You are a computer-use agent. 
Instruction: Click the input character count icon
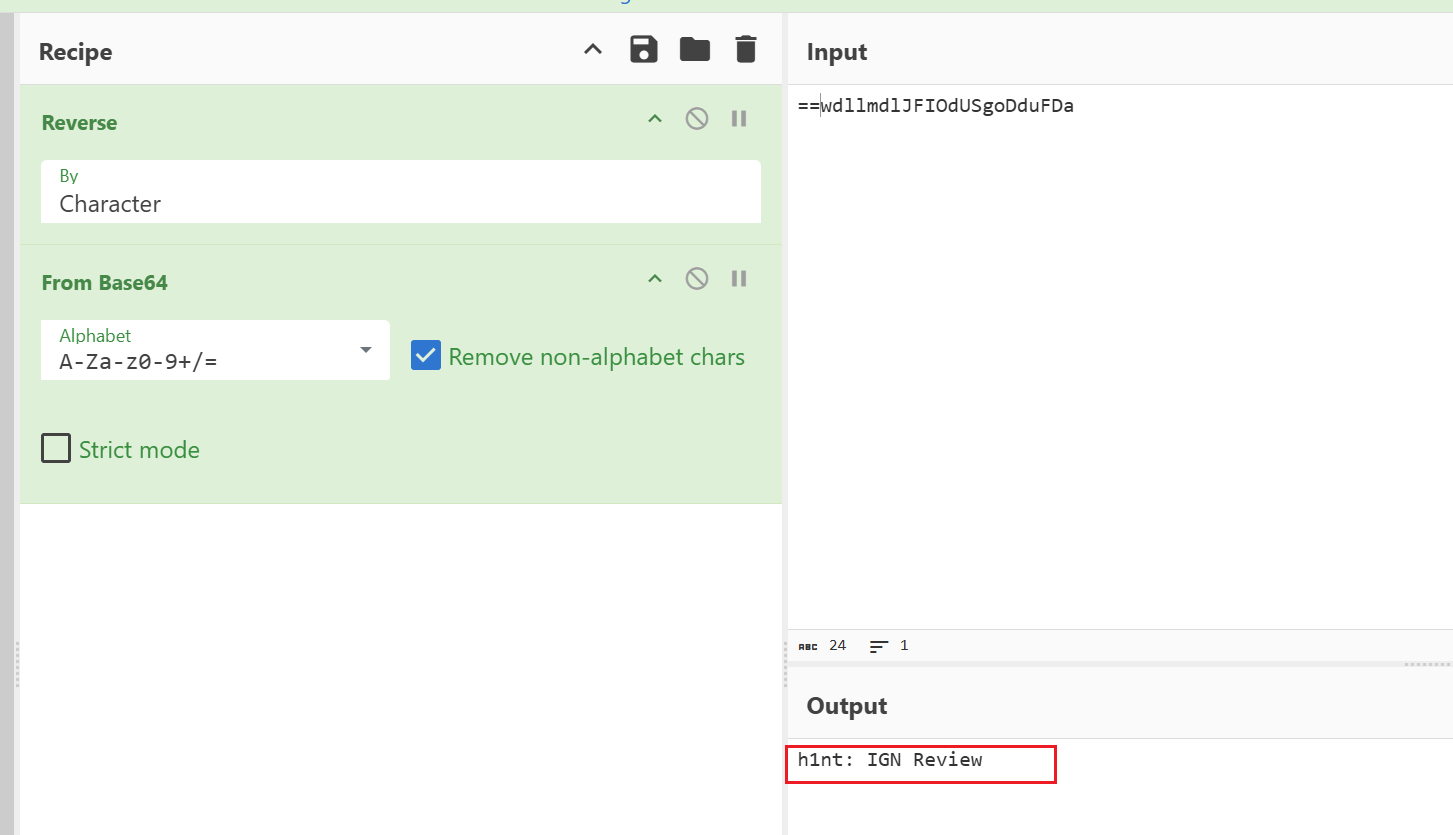[x=808, y=646]
